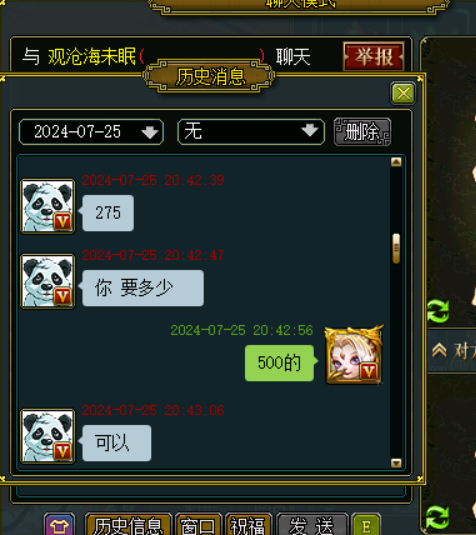
Task: Report this player with 举报 button
Action: point(374,56)
